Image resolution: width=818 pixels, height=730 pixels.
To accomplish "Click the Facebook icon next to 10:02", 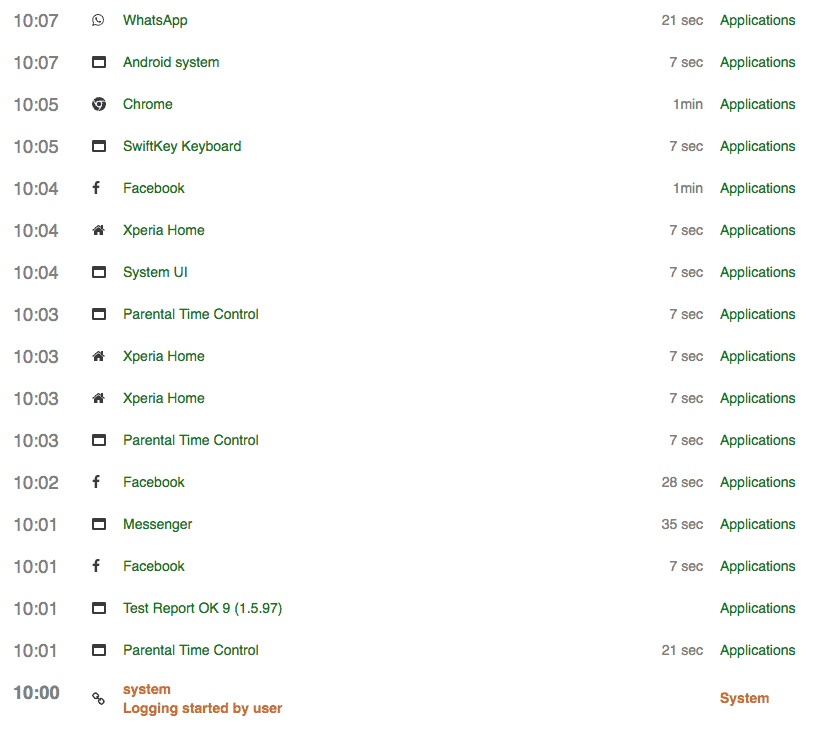I will (x=97, y=482).
